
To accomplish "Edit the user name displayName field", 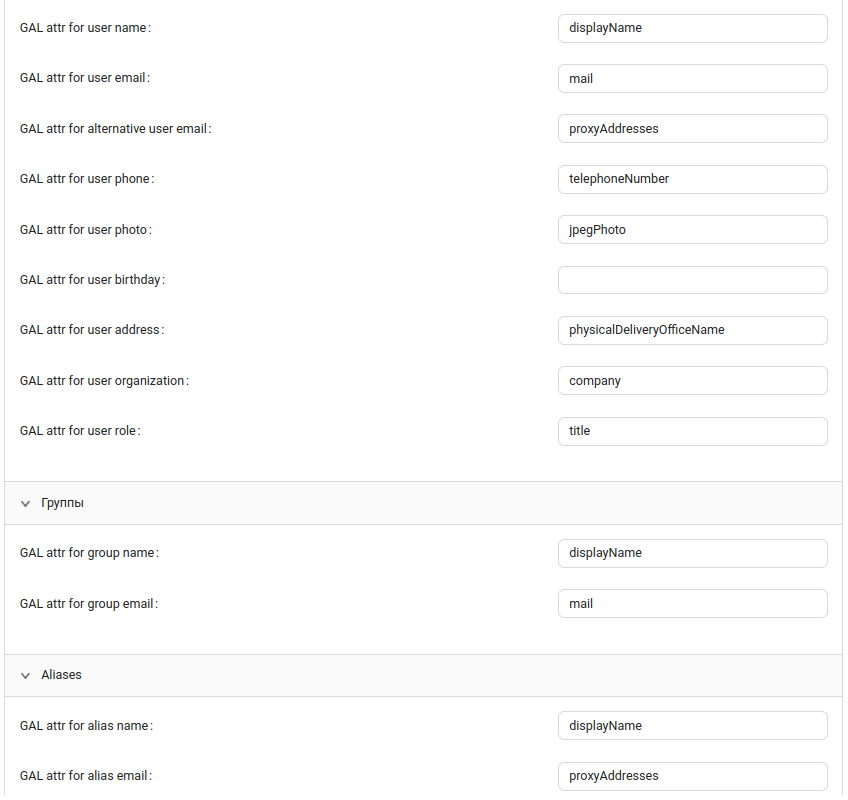I will (692, 28).
